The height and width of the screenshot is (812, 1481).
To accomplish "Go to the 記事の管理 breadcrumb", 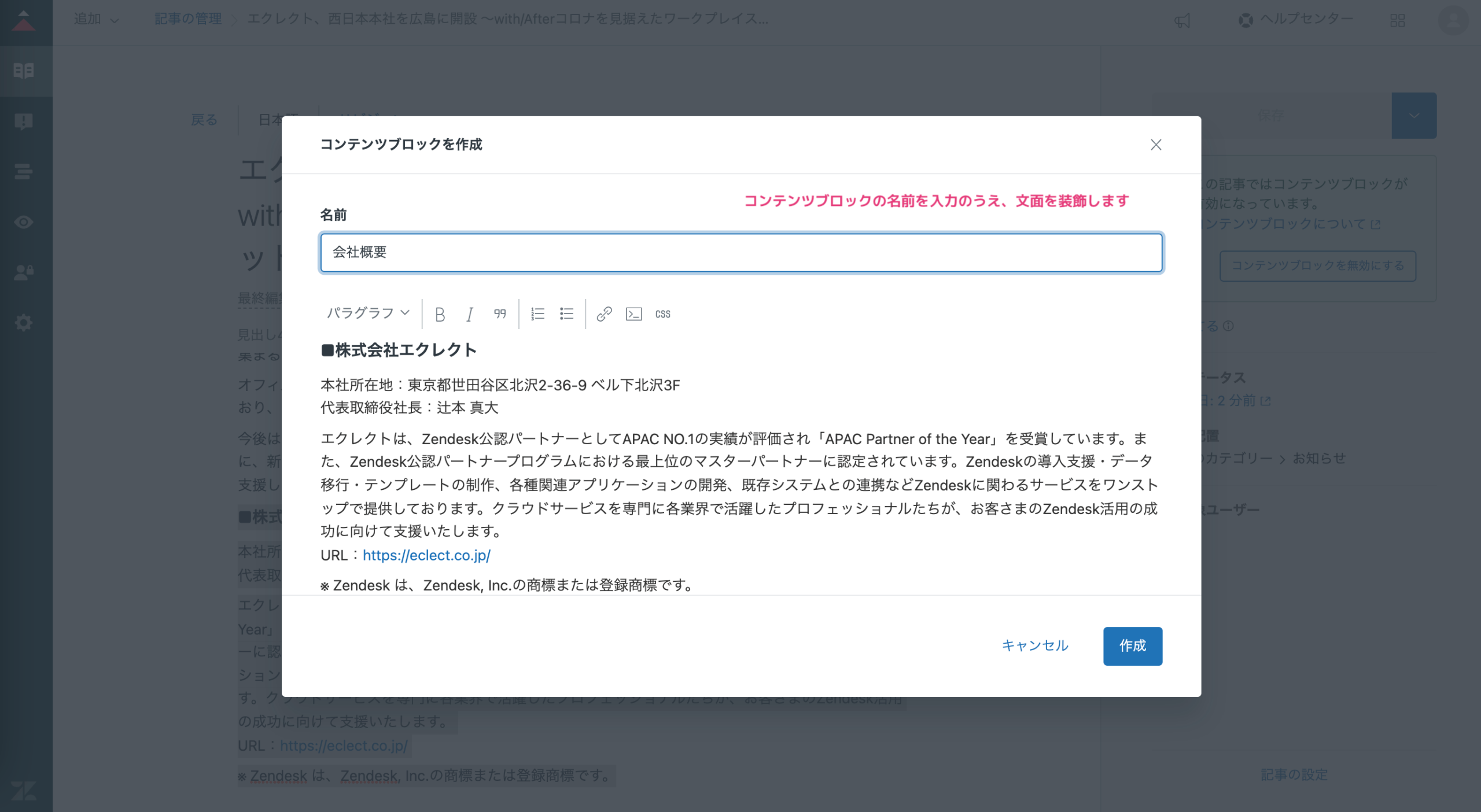I will [x=188, y=19].
